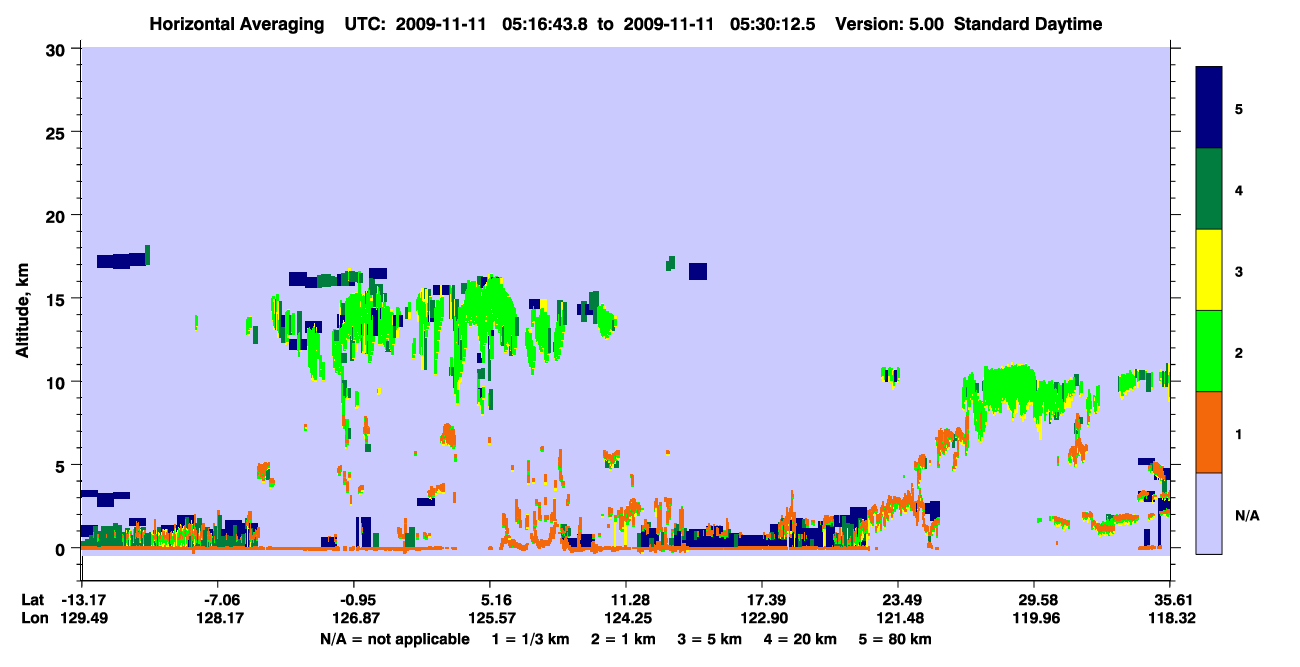Click the start UTC time 05:16:43.8

[539, 24]
